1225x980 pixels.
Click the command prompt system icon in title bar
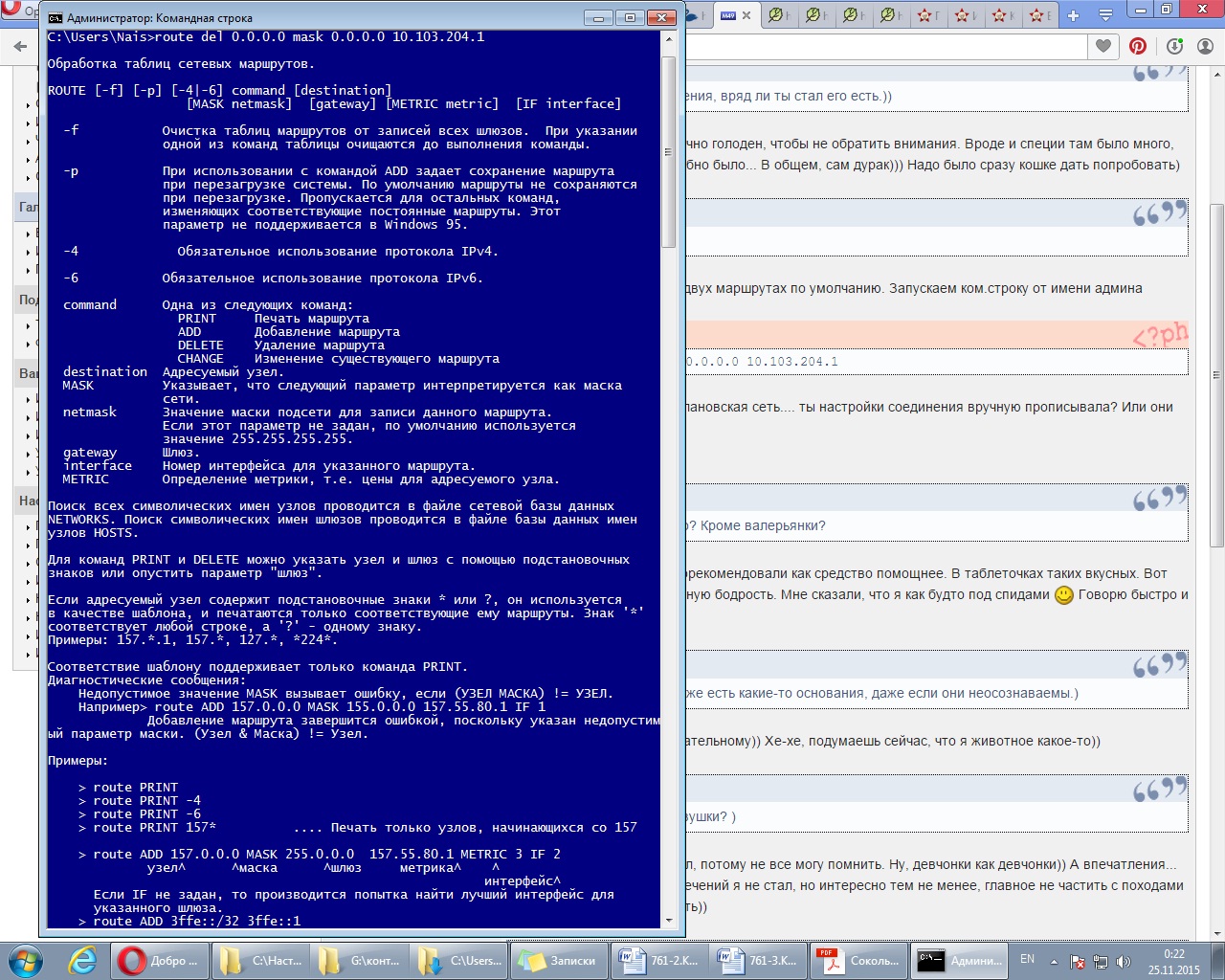pyautogui.click(x=56, y=18)
